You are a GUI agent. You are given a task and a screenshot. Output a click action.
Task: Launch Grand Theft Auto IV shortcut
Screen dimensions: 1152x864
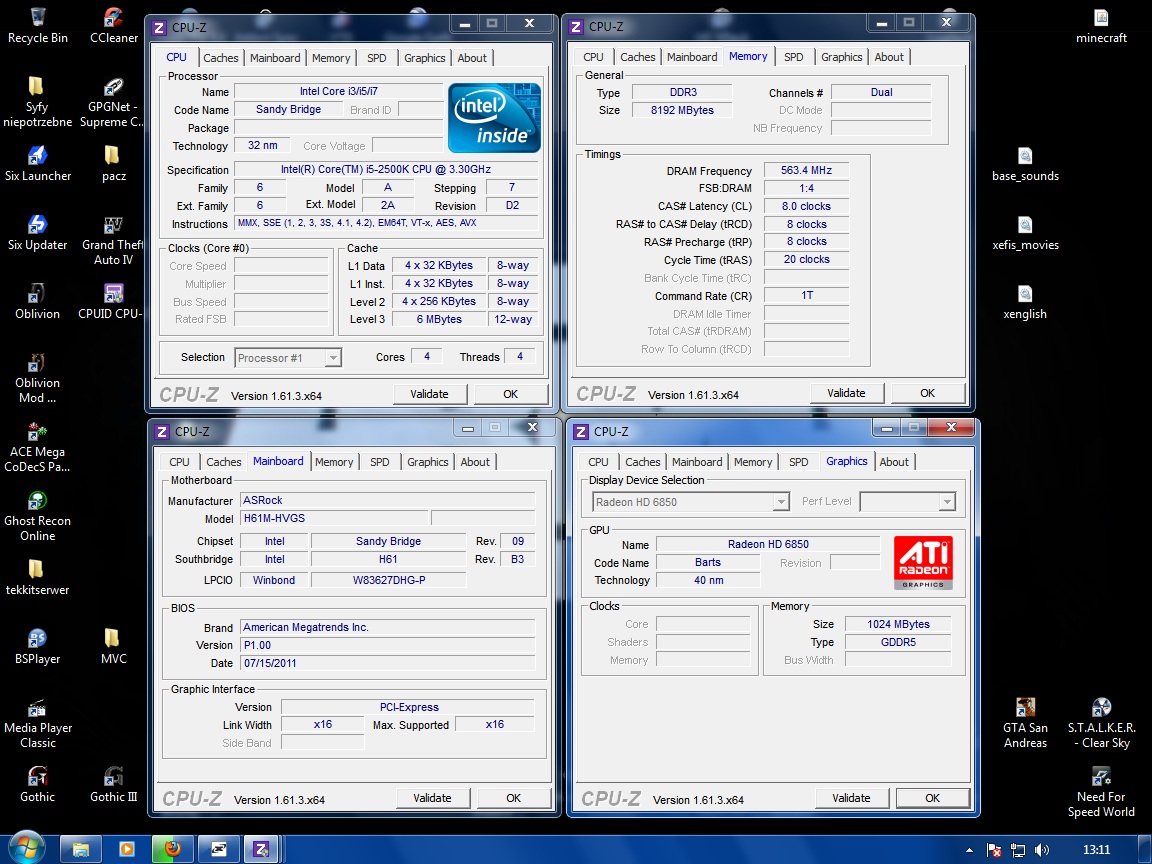113,240
